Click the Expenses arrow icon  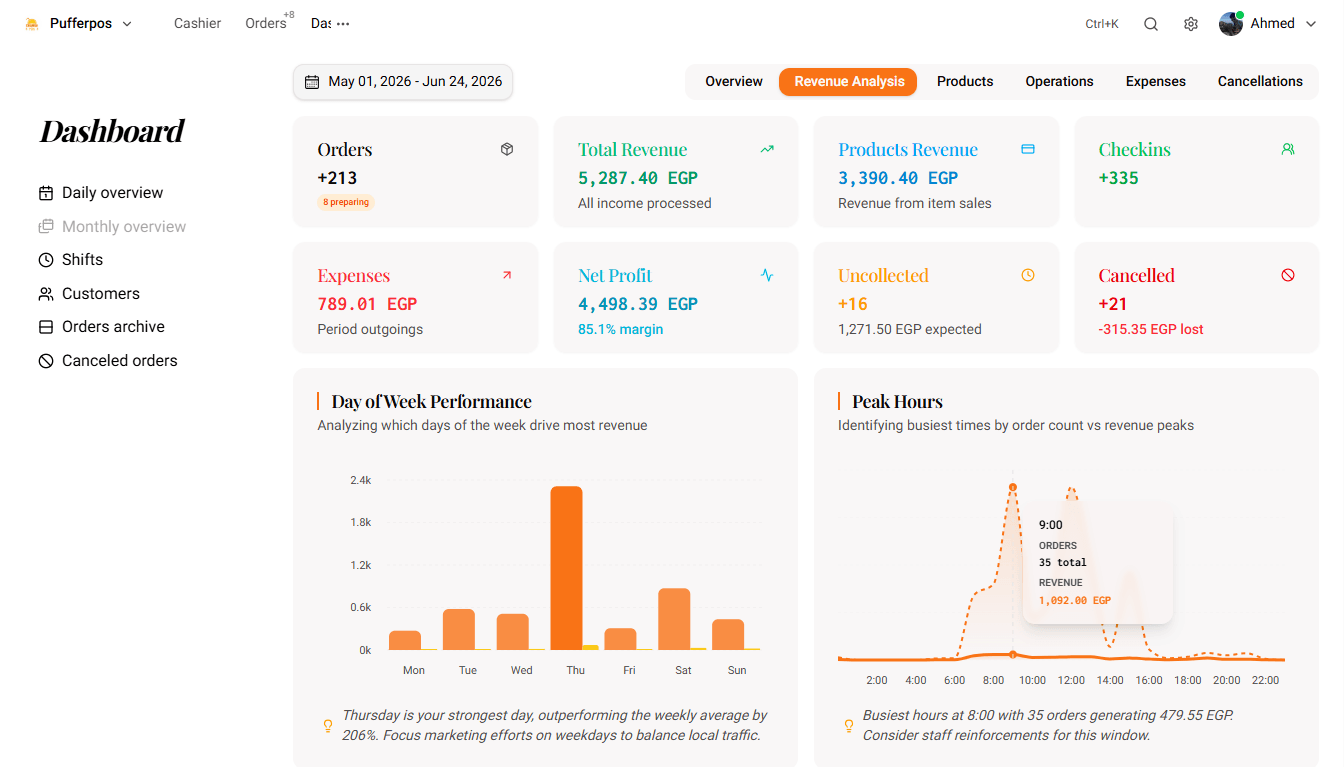pos(507,275)
